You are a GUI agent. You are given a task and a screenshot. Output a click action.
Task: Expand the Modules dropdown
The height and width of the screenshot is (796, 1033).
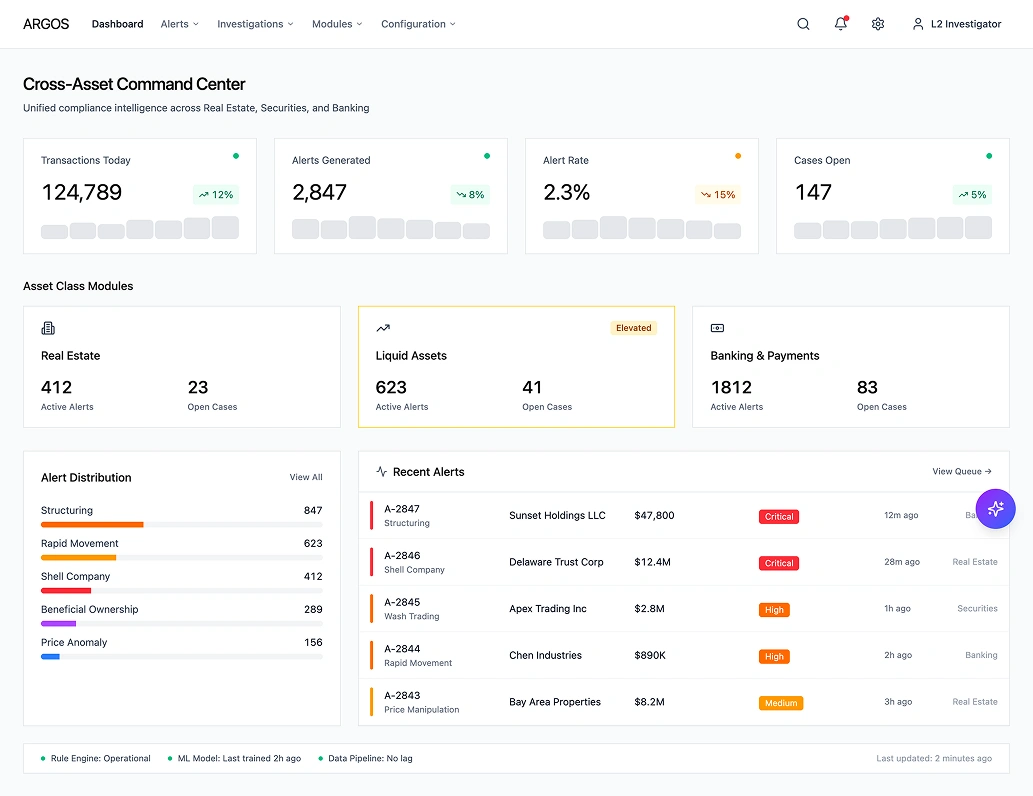337,23
